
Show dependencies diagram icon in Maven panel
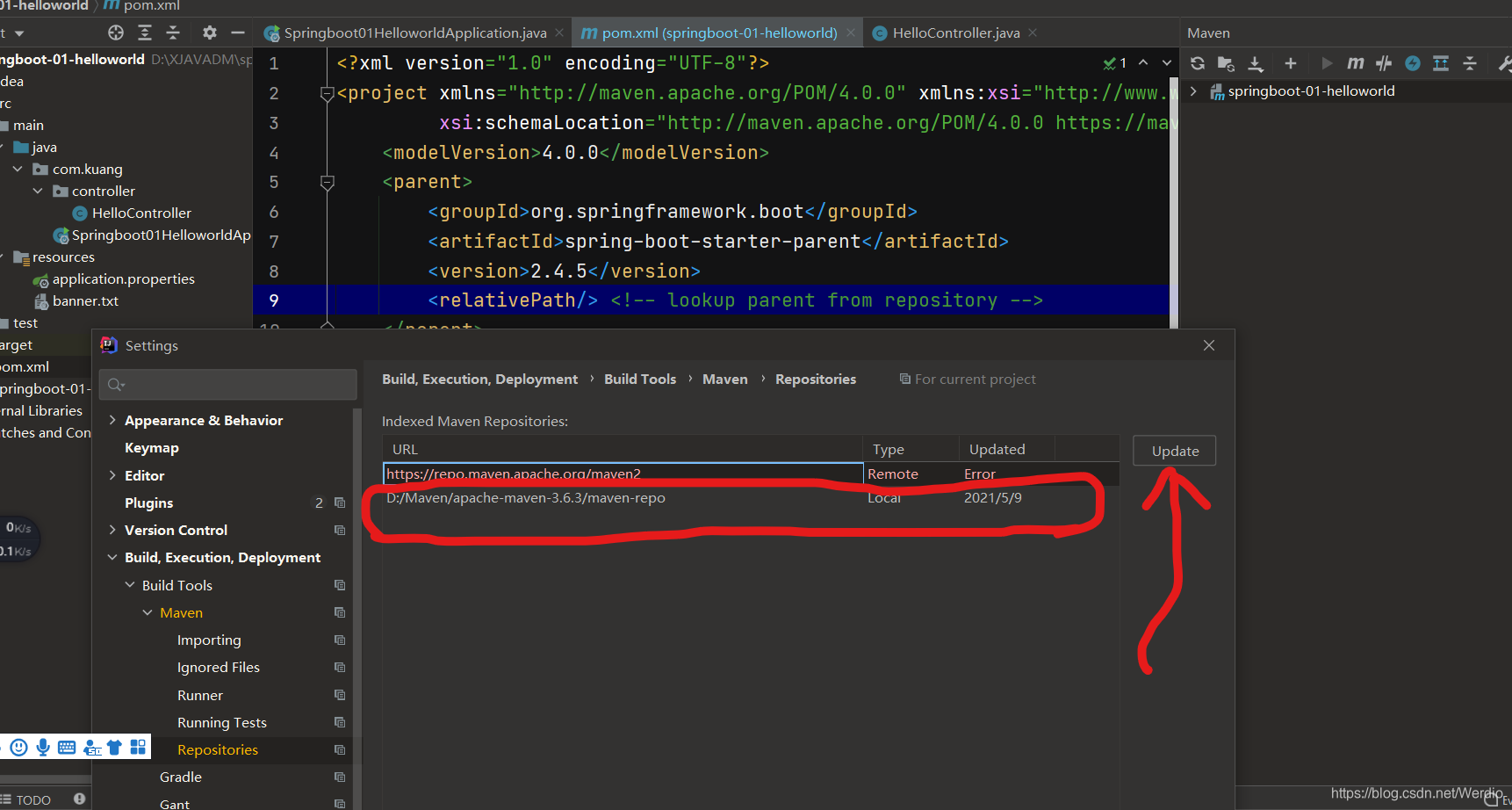[1441, 63]
